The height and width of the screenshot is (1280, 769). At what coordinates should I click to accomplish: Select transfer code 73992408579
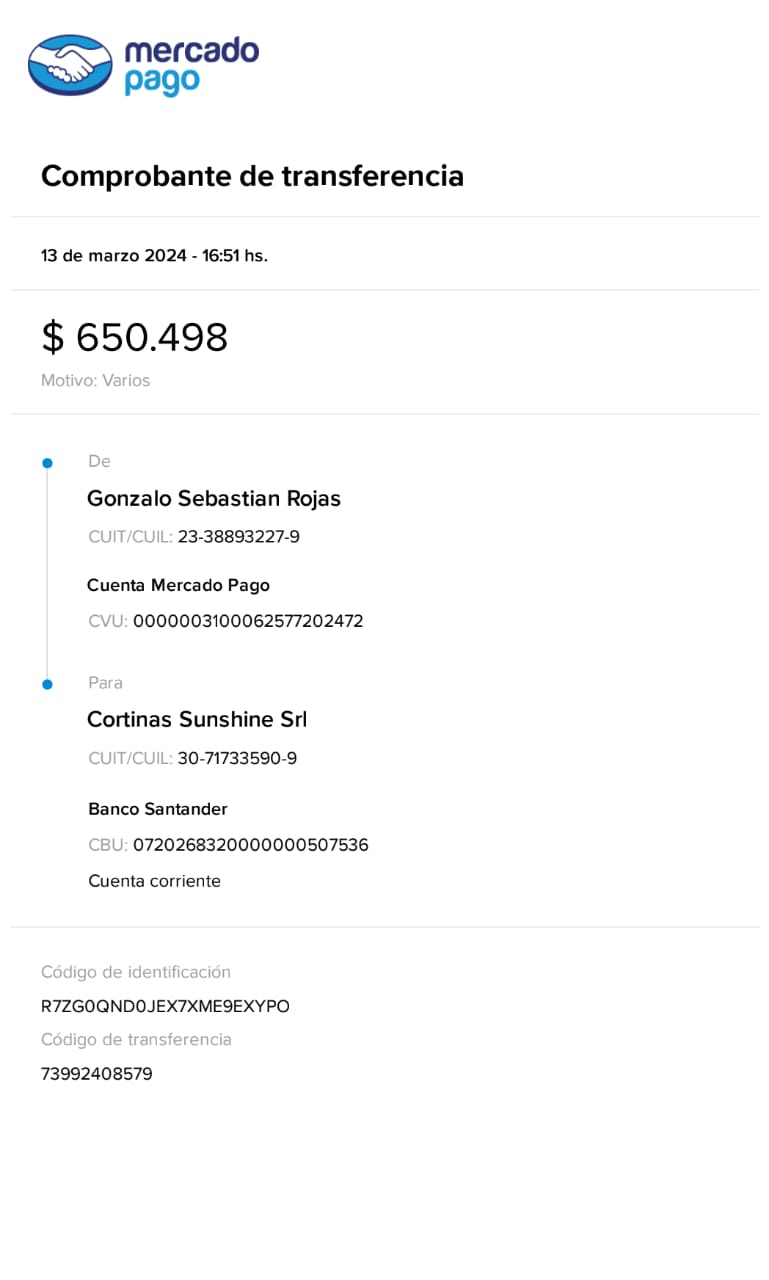coord(96,1074)
